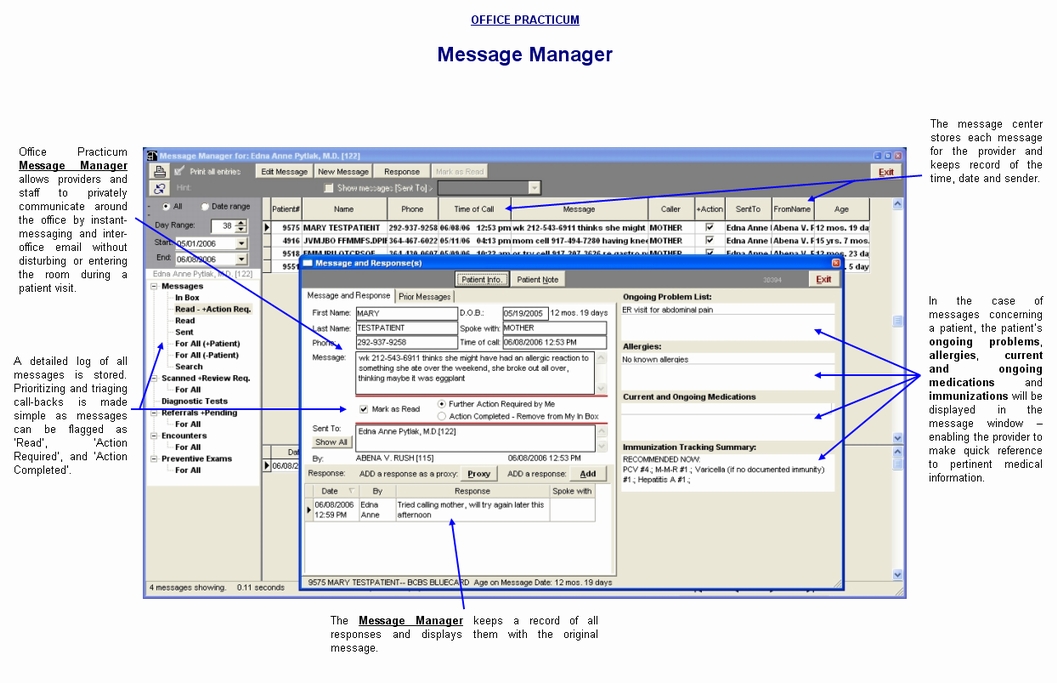Viewport: 1057px width, 683px height.
Task: Select the response row dated 06/08/2006 12:59 PM
Action: (450, 510)
